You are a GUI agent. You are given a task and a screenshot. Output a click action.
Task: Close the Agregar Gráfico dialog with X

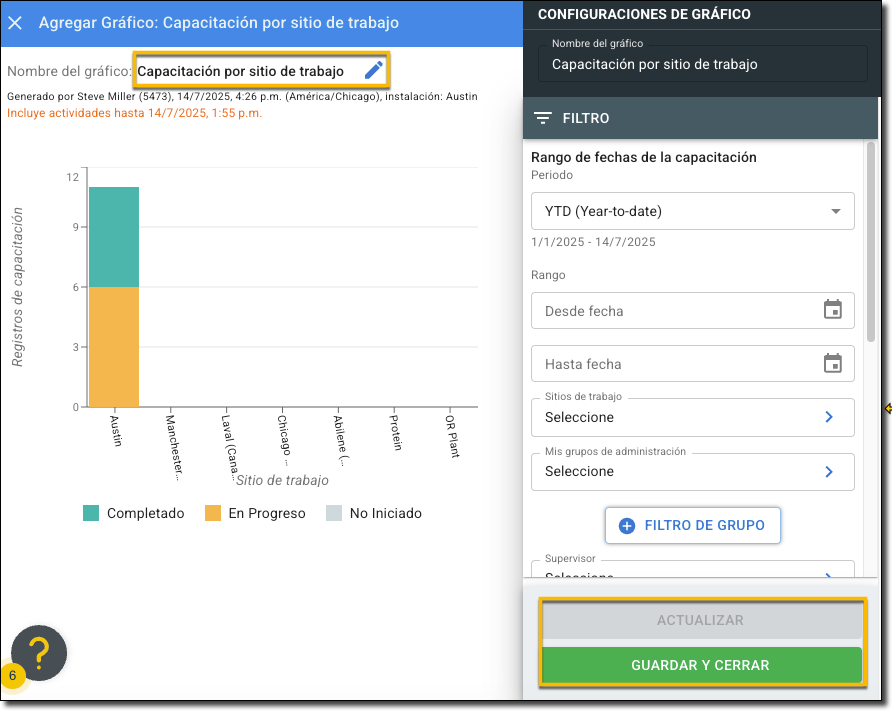[x=16, y=22]
